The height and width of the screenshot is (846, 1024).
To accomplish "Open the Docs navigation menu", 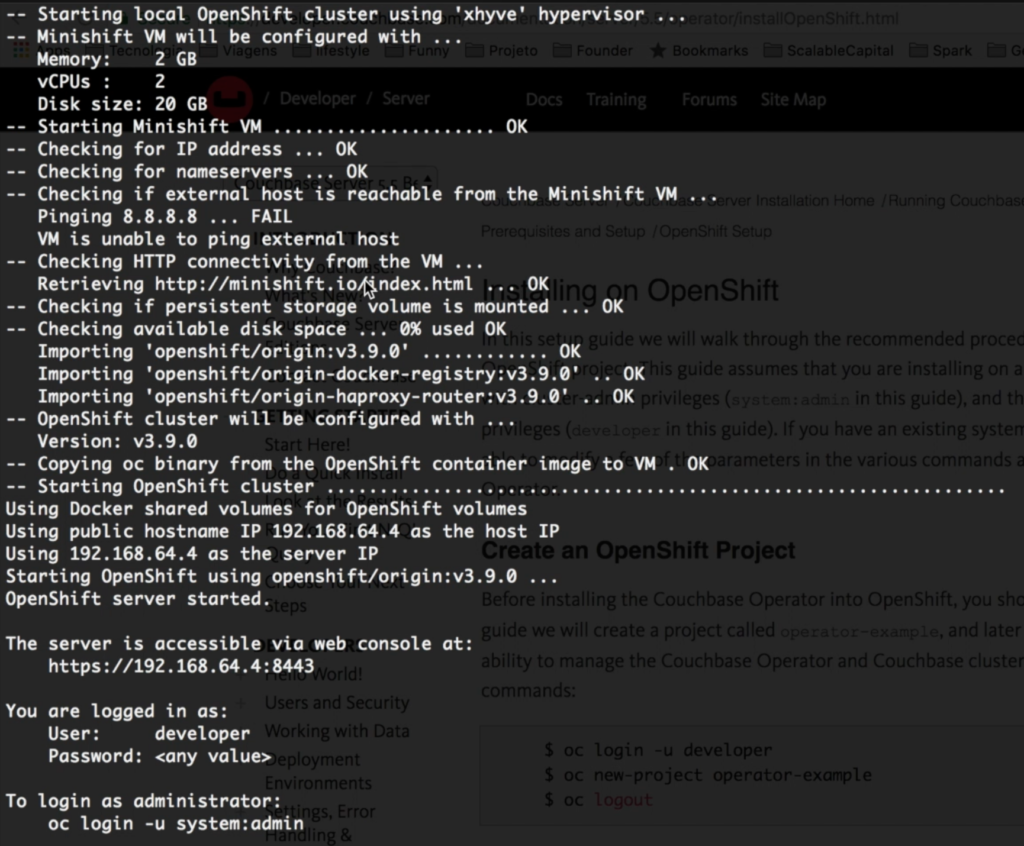I will [x=544, y=99].
